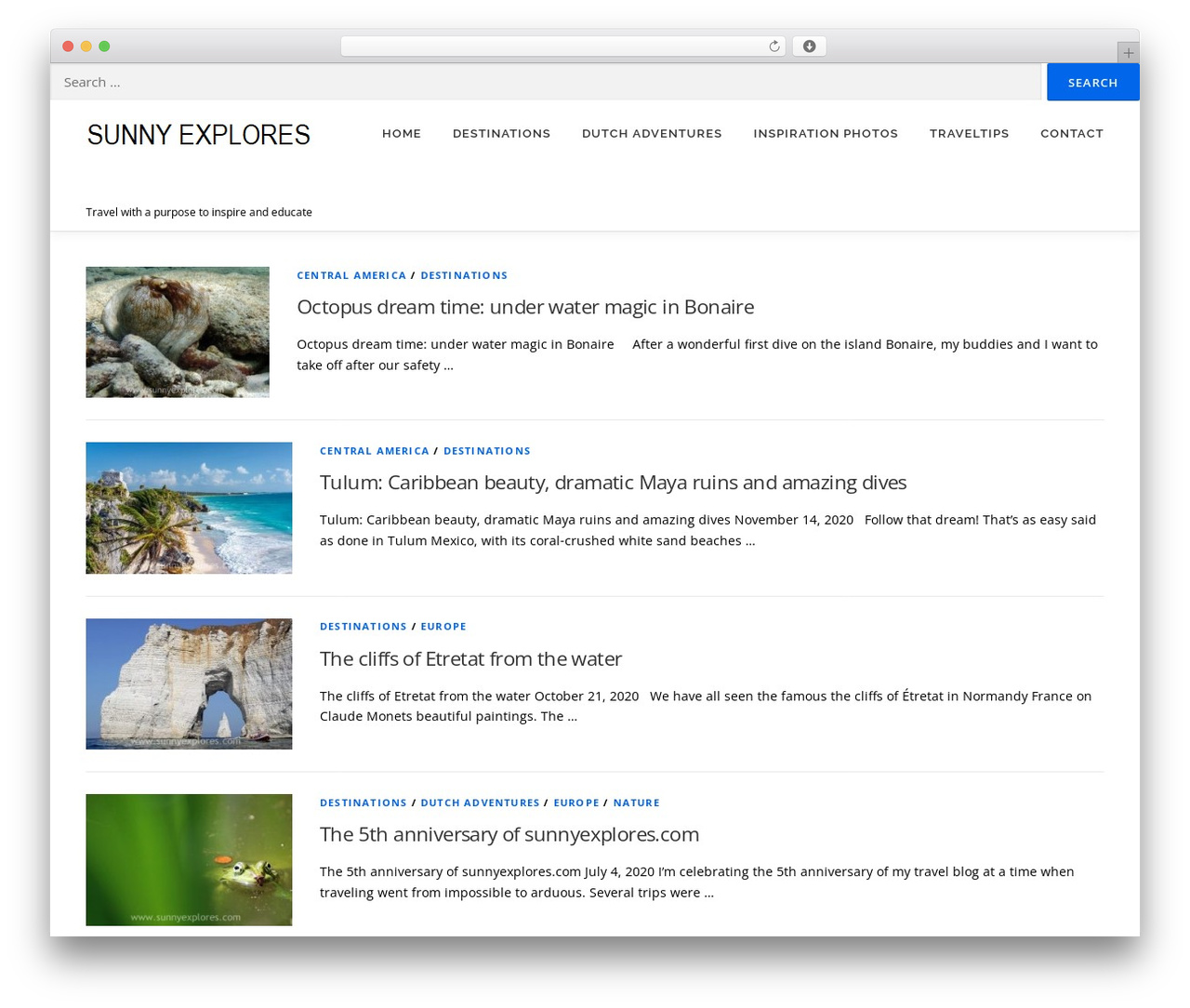Open the octopus photo thumbnail
The height and width of the screenshot is (1008, 1190).
coord(178,332)
